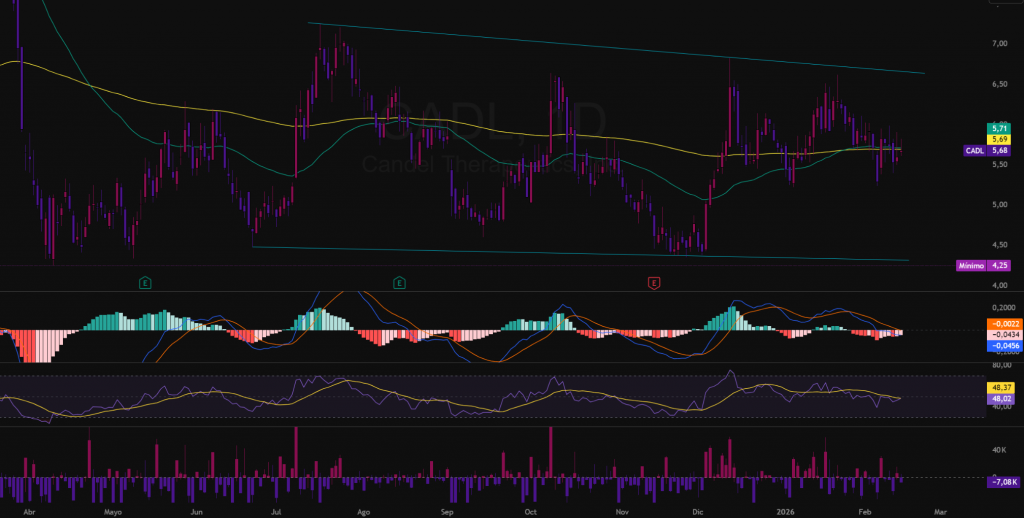Select the upper descending teal trendline
This screenshot has width=1024, height=518.
[x=616, y=48]
